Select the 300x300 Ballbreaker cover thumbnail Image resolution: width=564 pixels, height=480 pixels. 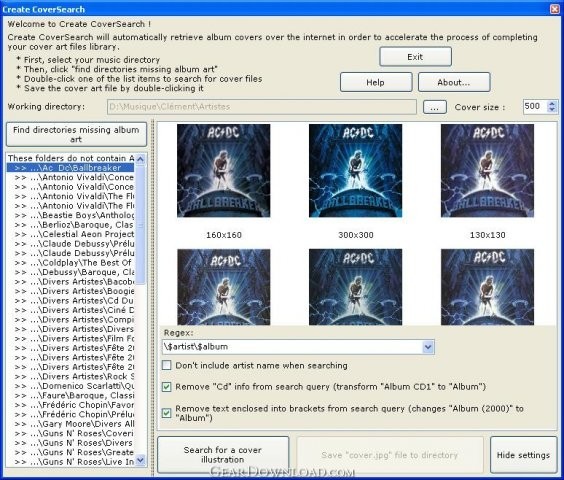pos(355,171)
